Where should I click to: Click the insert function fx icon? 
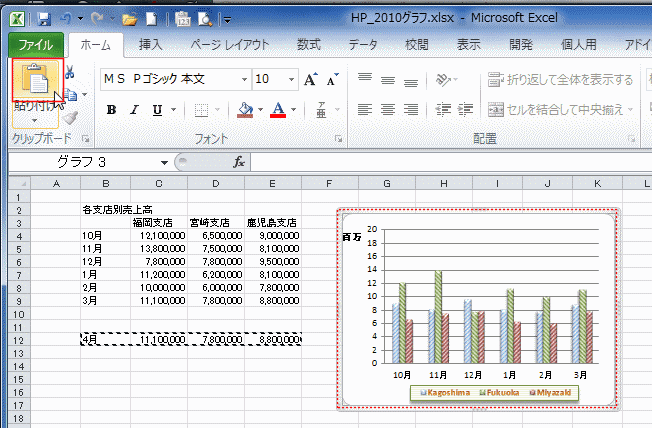pos(239,162)
